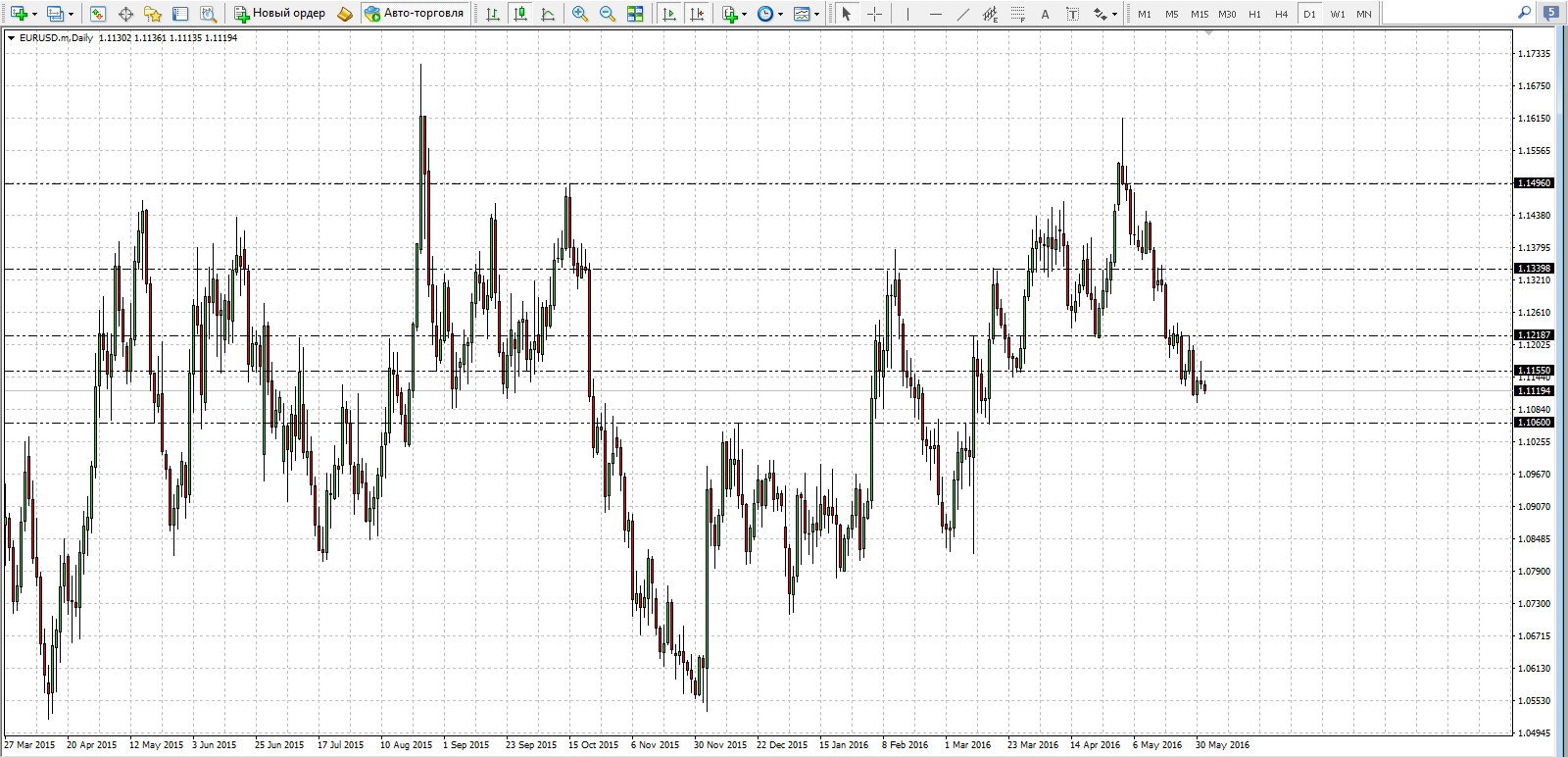Click the 1.14960 horizontal line label

point(1534,183)
